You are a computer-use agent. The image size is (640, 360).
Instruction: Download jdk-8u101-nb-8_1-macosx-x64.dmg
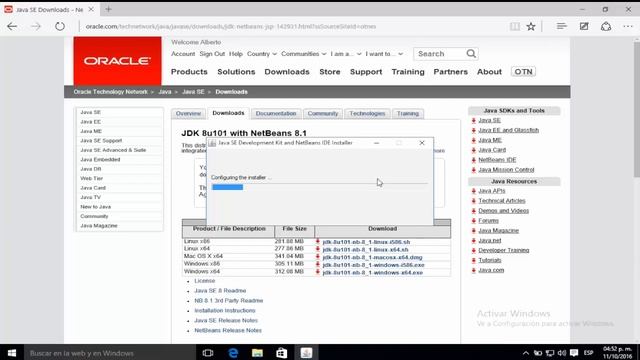tap(372, 257)
